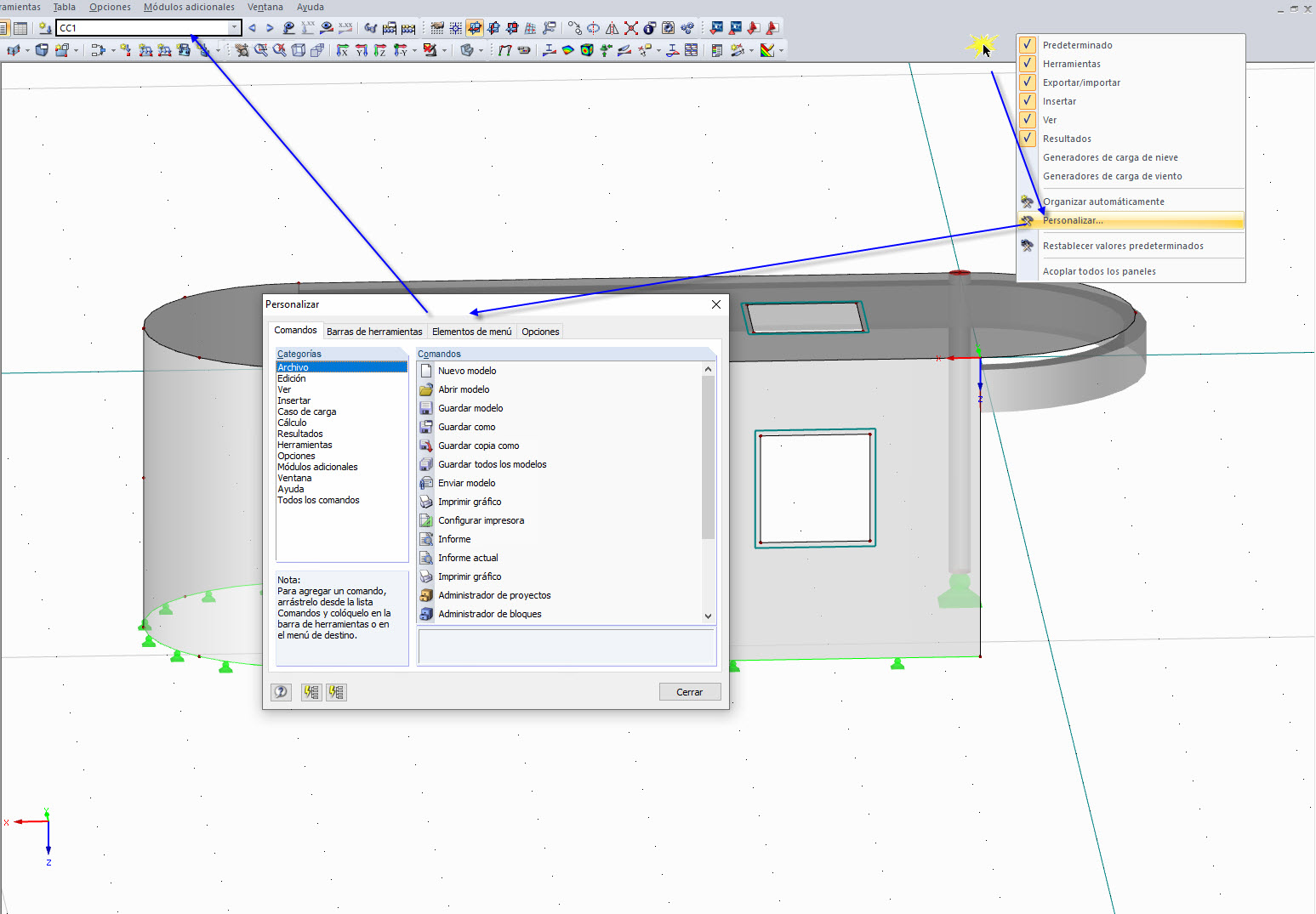1316x914 pixels.
Task: Open the CC1 load case dropdown
Action: tap(235, 28)
